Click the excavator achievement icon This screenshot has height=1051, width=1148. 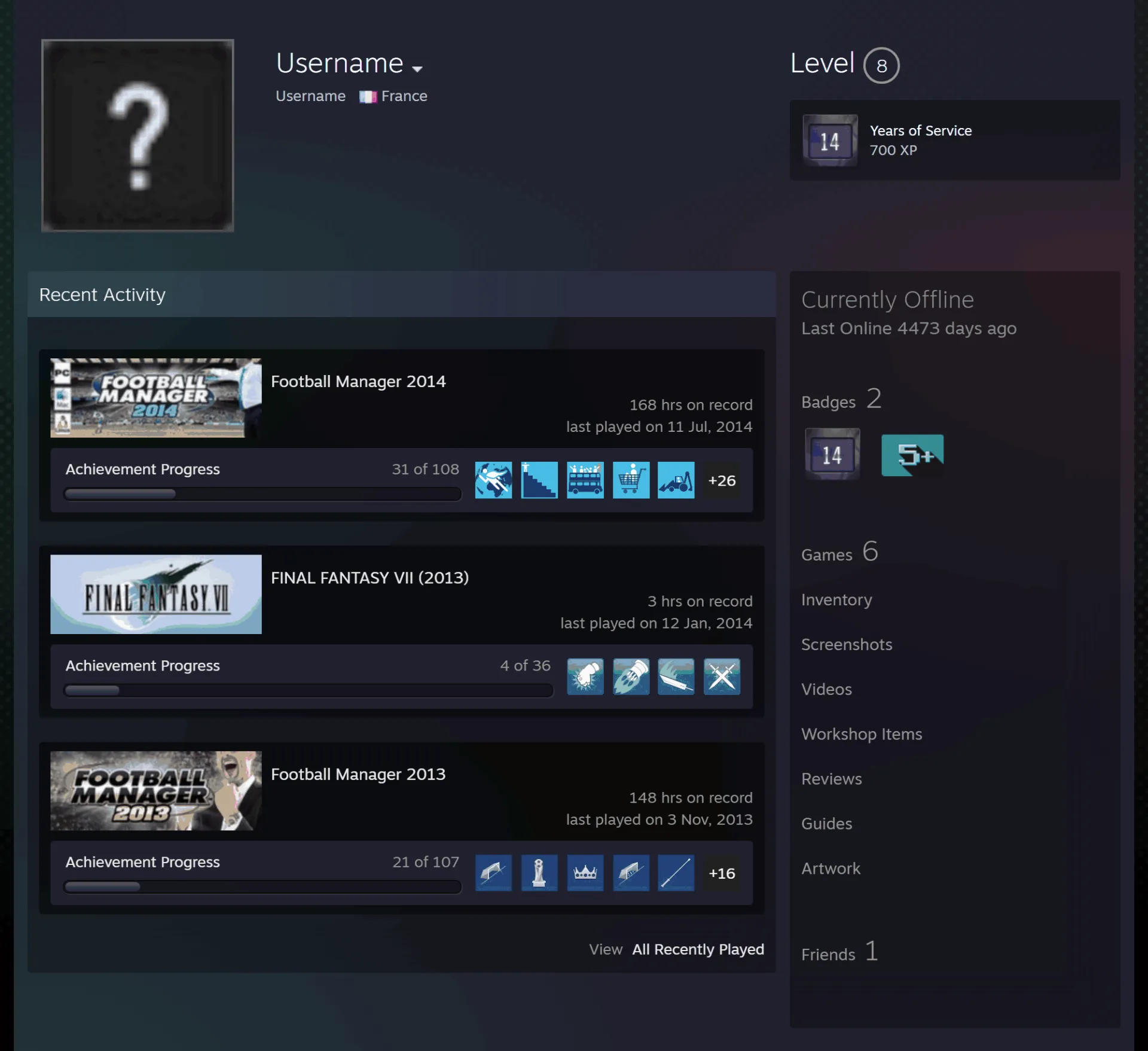[676, 480]
